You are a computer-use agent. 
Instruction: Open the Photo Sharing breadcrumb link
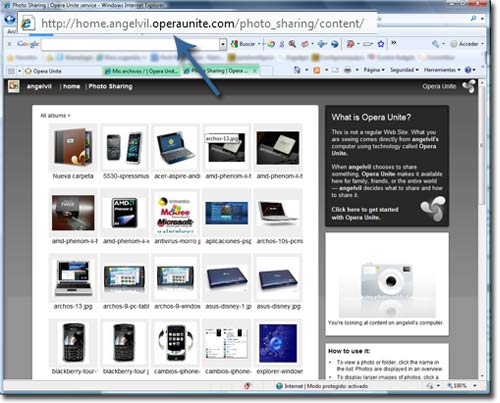(x=110, y=86)
